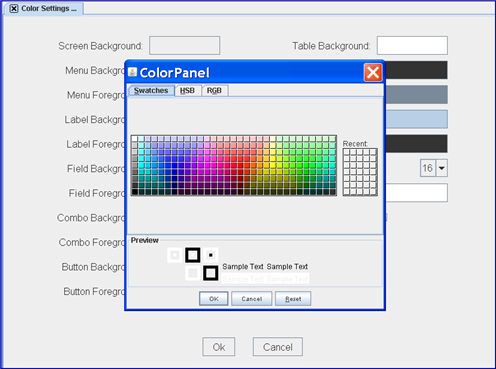Click Cancel at bottom of Color Settings
496x369 pixels.
278,347
